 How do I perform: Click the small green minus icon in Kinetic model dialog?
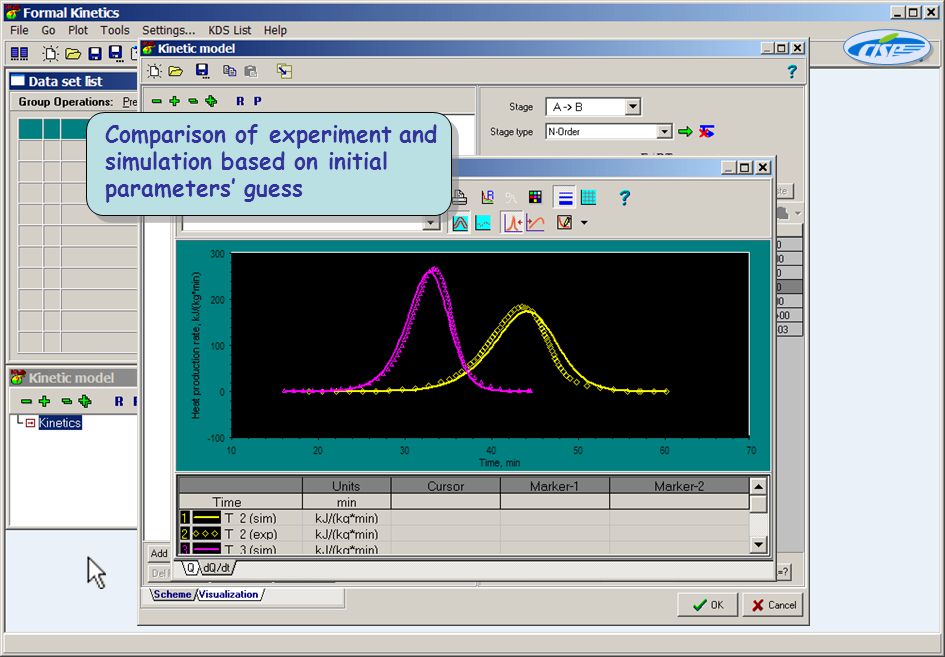coord(157,101)
